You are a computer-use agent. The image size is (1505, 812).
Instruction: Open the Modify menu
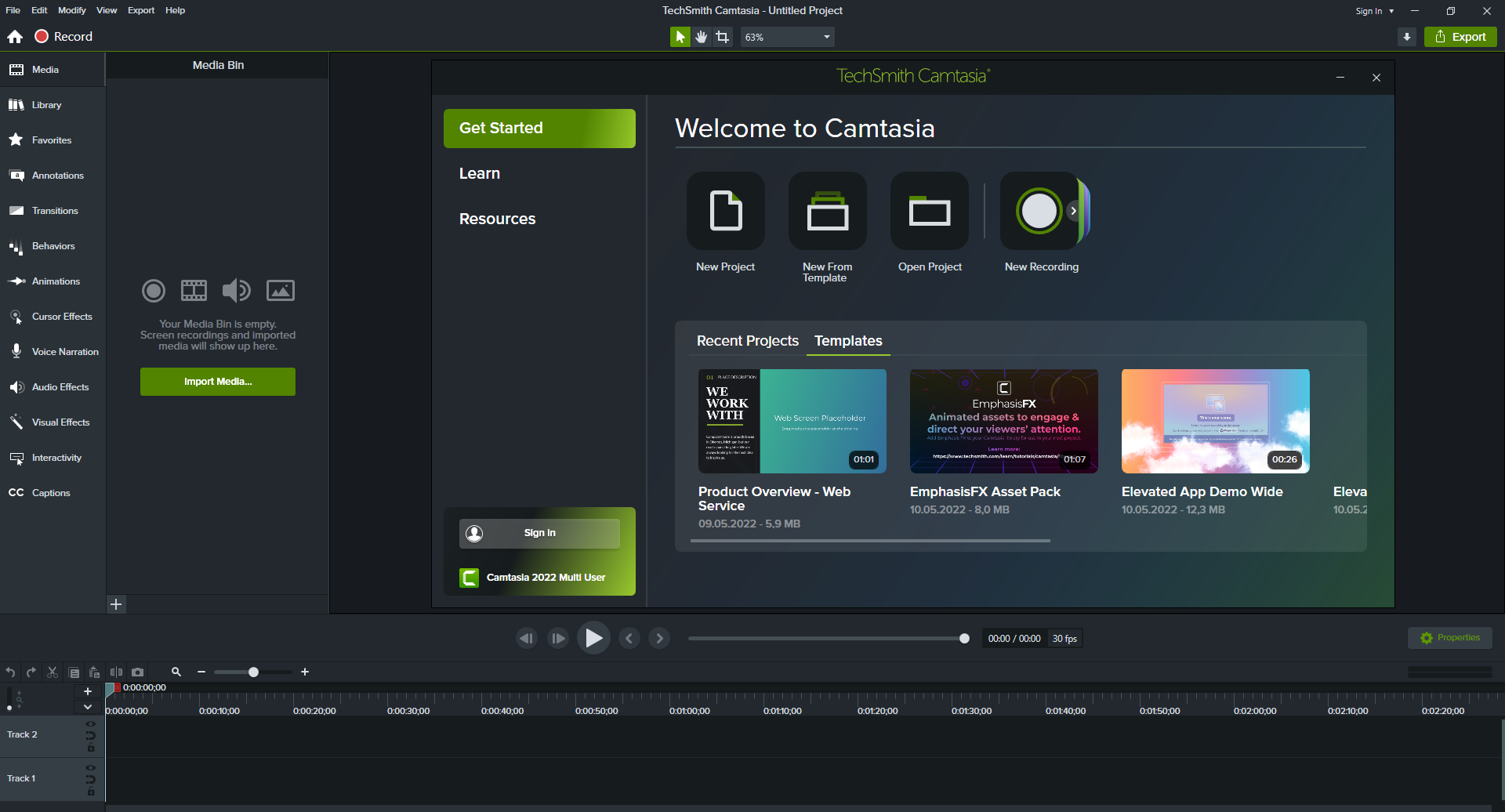tap(72, 10)
